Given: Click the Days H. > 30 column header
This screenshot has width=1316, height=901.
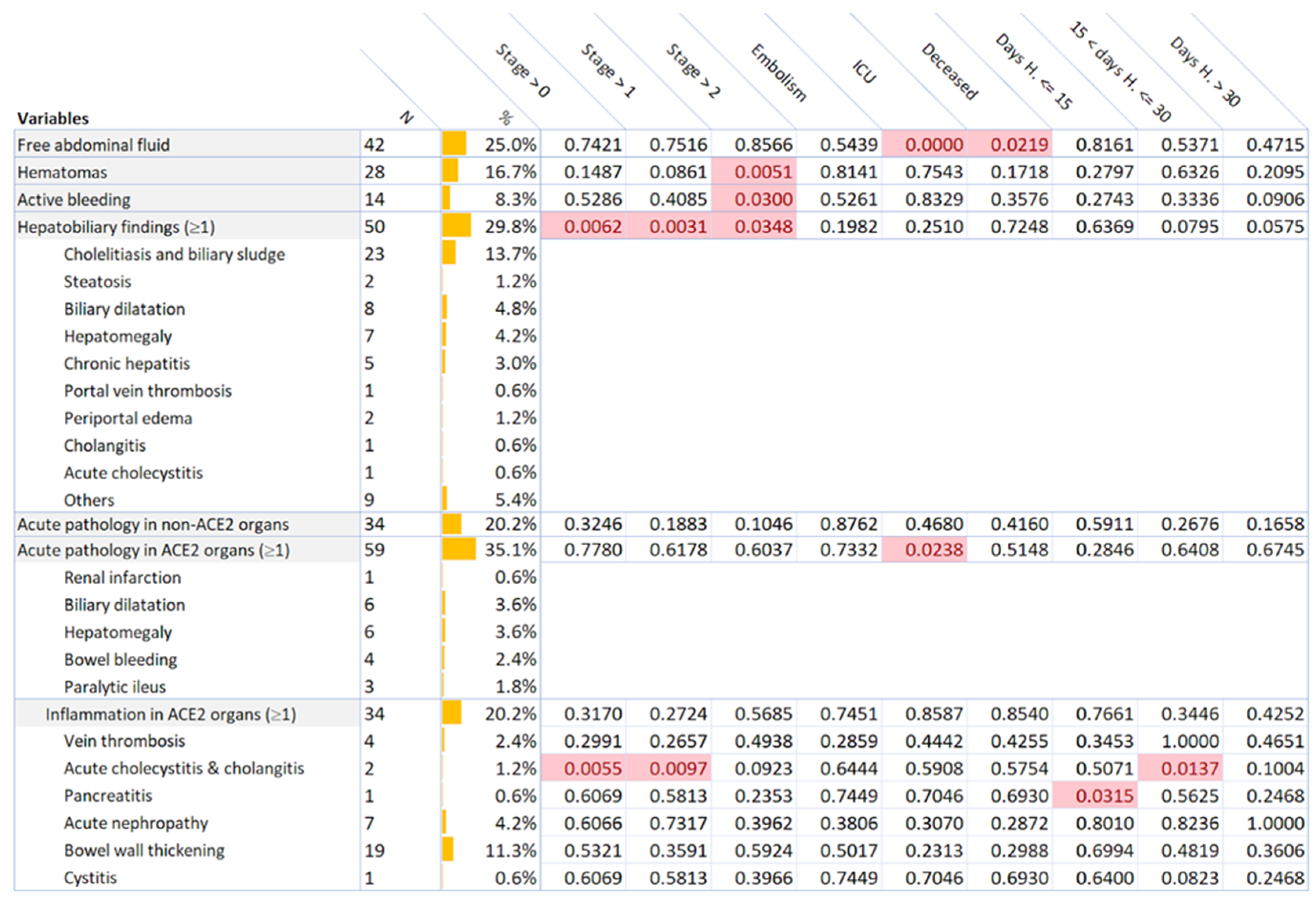Looking at the screenshot, I should 1204,72.
